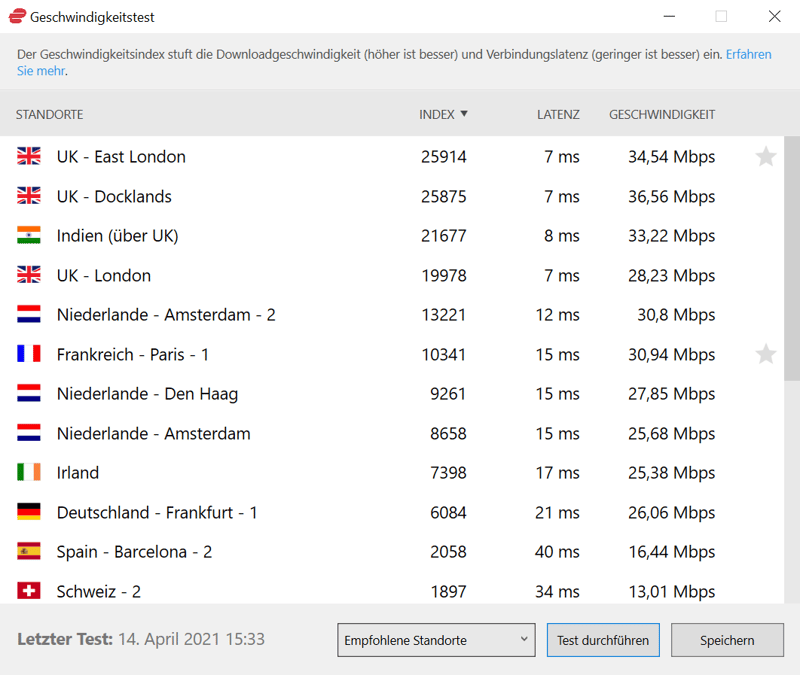Toggle favorite star for UK - East London
800x675 pixels.
click(765, 156)
